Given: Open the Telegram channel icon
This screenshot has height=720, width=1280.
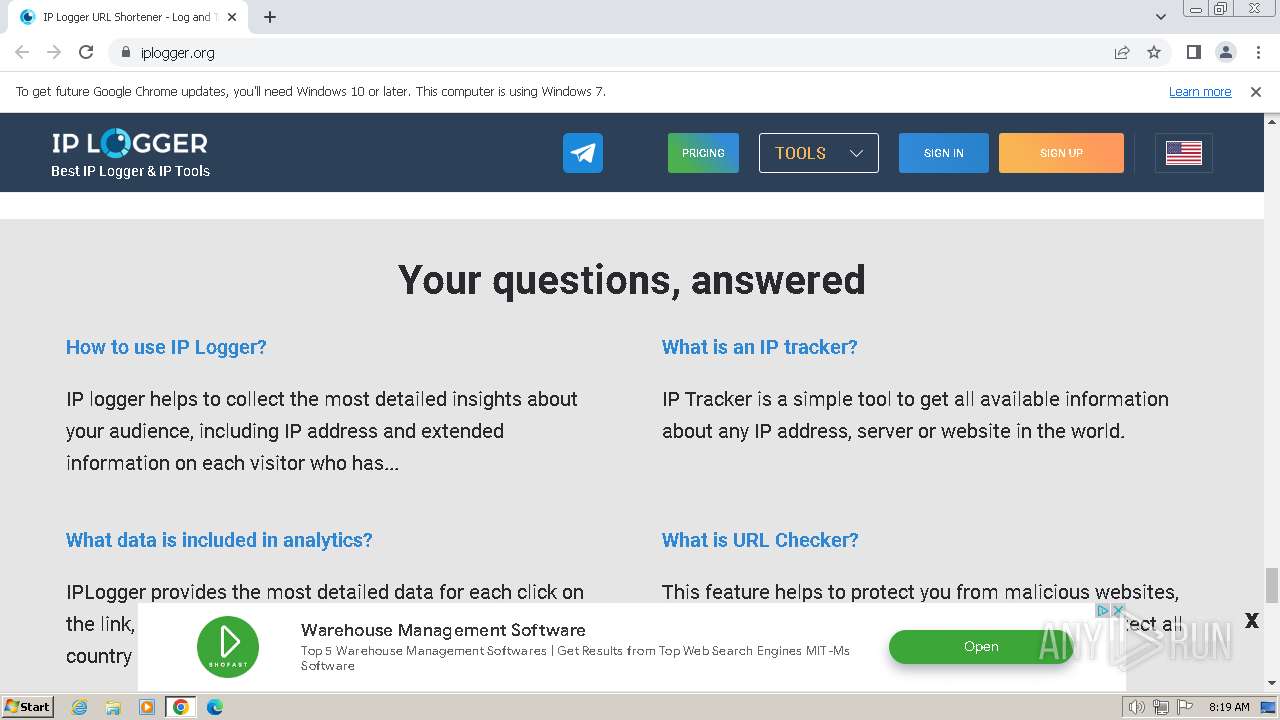Looking at the screenshot, I should click(583, 153).
